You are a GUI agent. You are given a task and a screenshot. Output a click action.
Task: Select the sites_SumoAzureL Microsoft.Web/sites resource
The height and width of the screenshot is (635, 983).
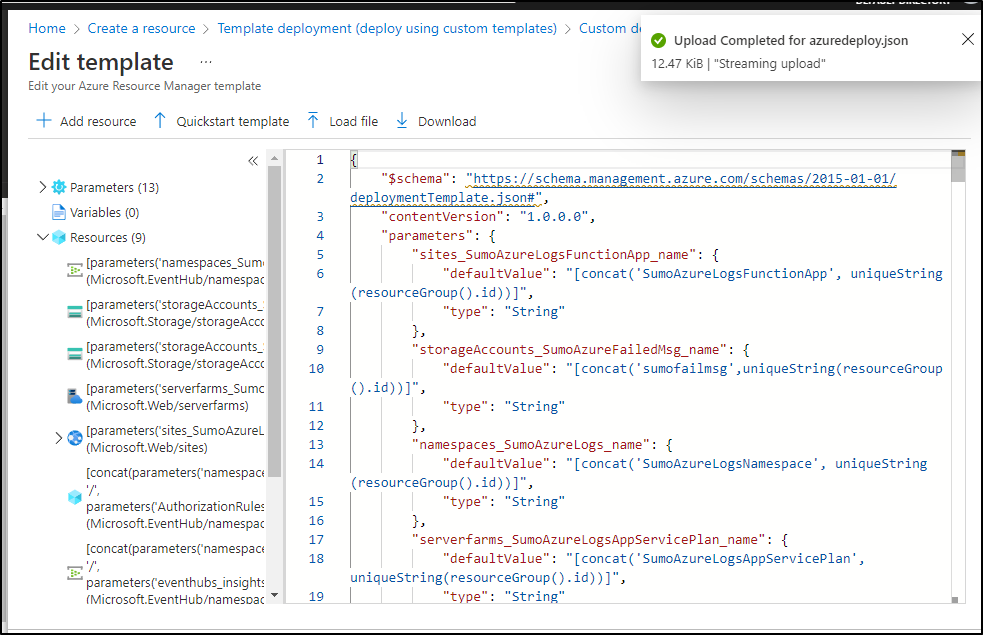175,439
